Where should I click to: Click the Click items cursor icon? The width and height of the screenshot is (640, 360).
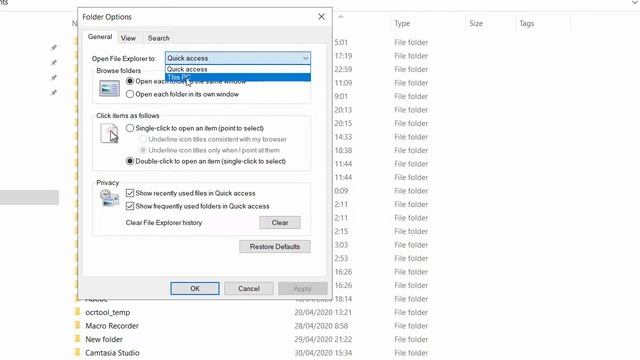click(x=109, y=133)
